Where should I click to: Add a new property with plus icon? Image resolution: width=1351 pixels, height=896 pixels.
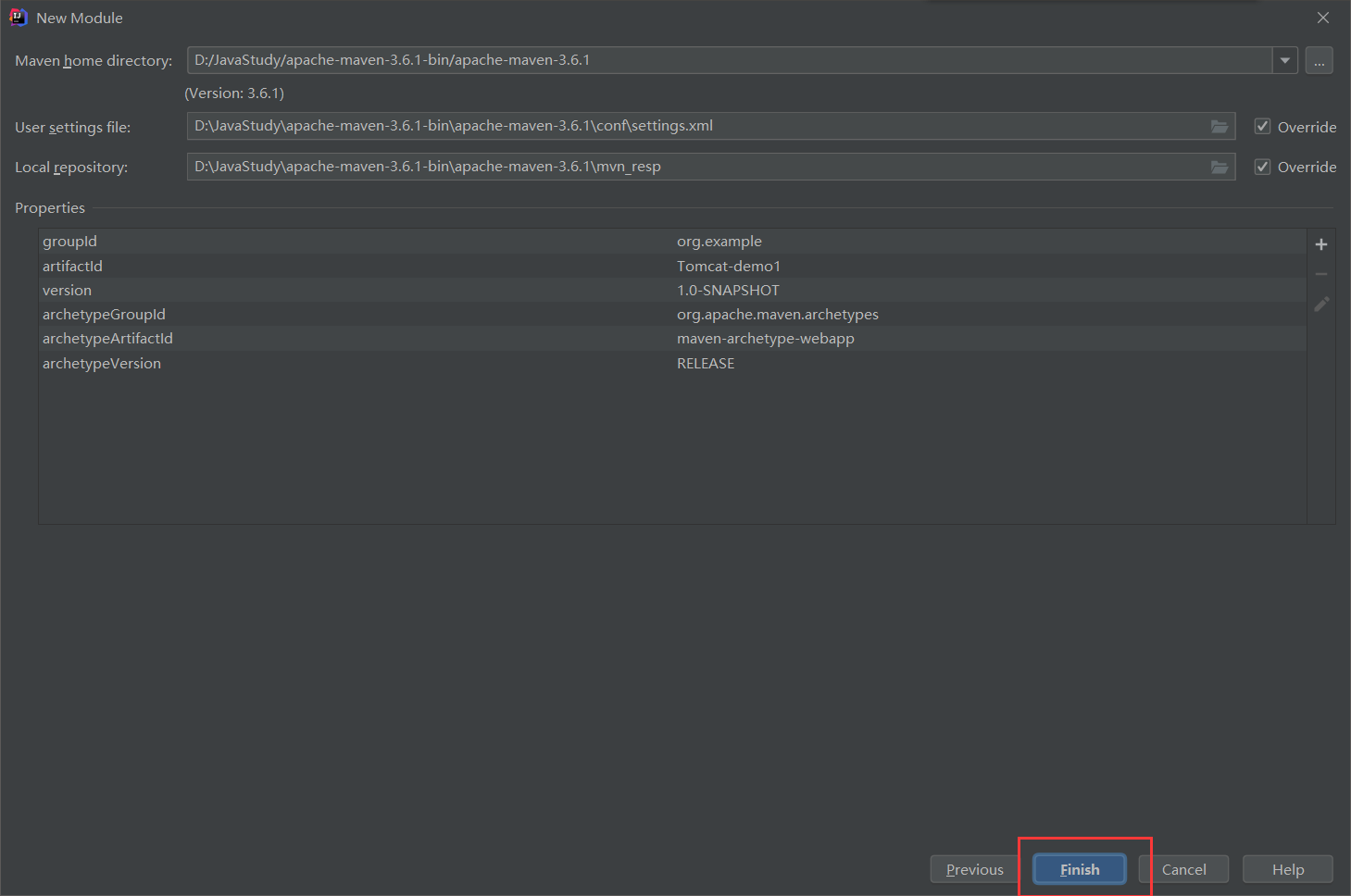coord(1321,244)
